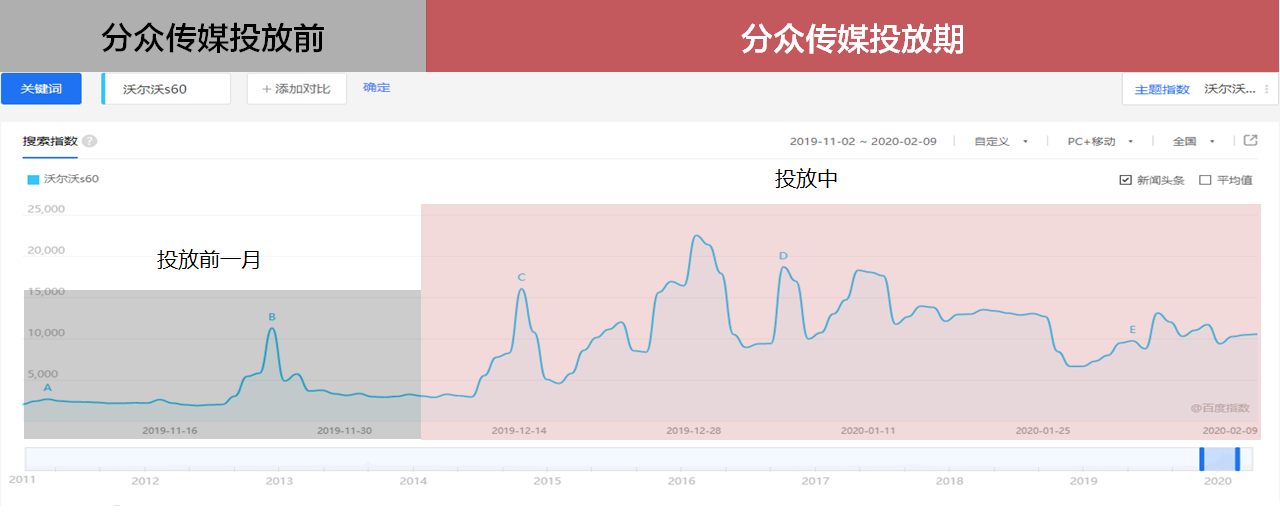Screen dimensions: 1280x527
Task: Click the highlighted selection window on the year timeline
Action: [x=1220, y=459]
